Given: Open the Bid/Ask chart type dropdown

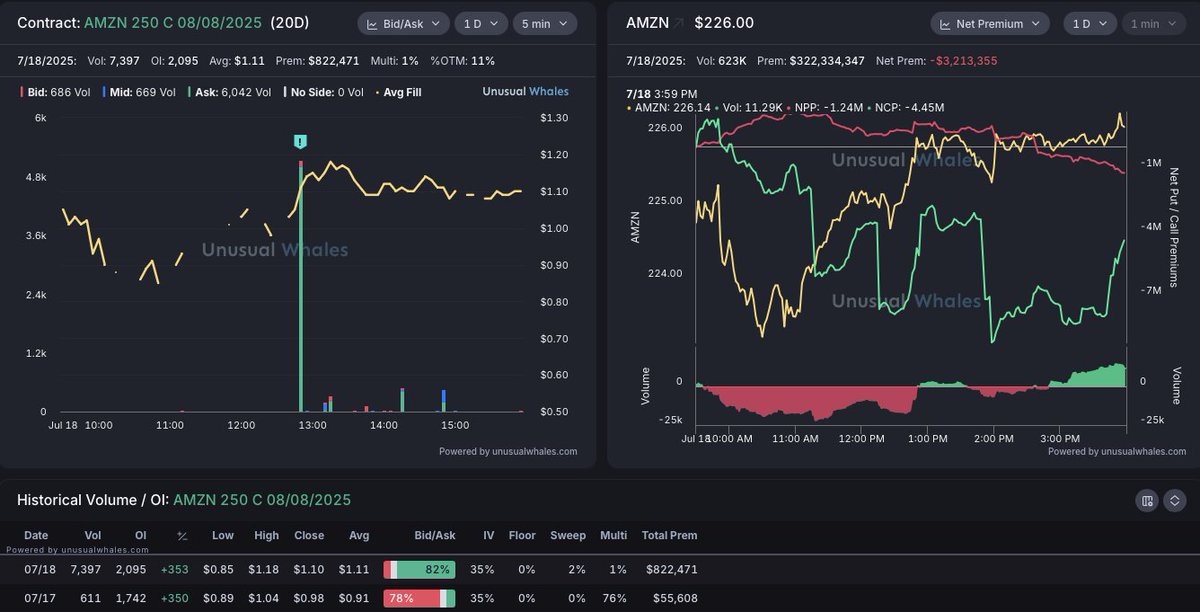Looking at the screenshot, I should [x=403, y=23].
